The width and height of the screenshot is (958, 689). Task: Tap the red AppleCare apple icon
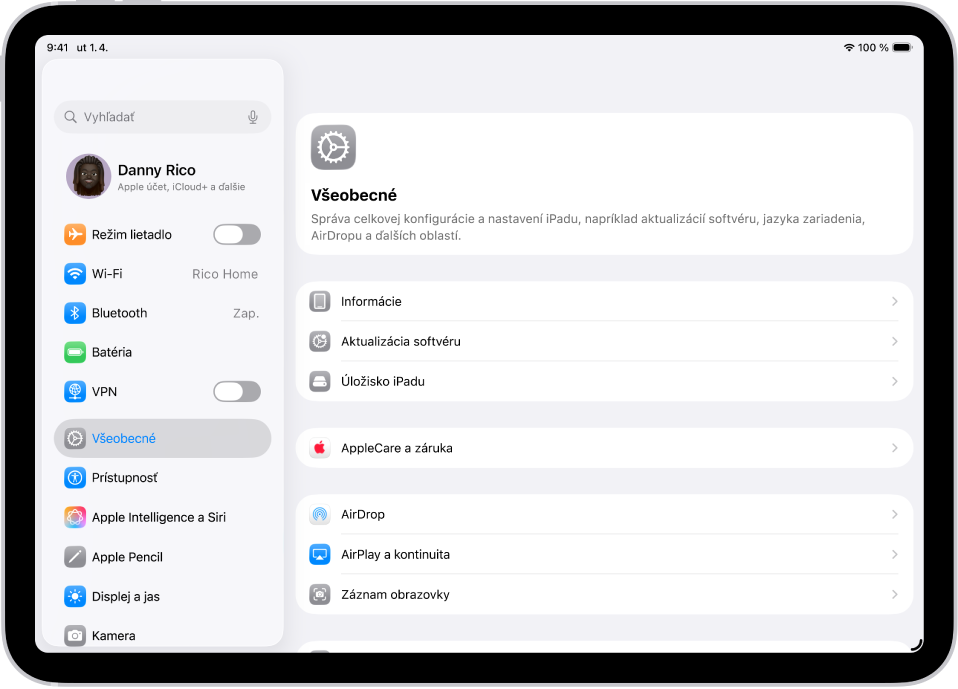click(320, 448)
